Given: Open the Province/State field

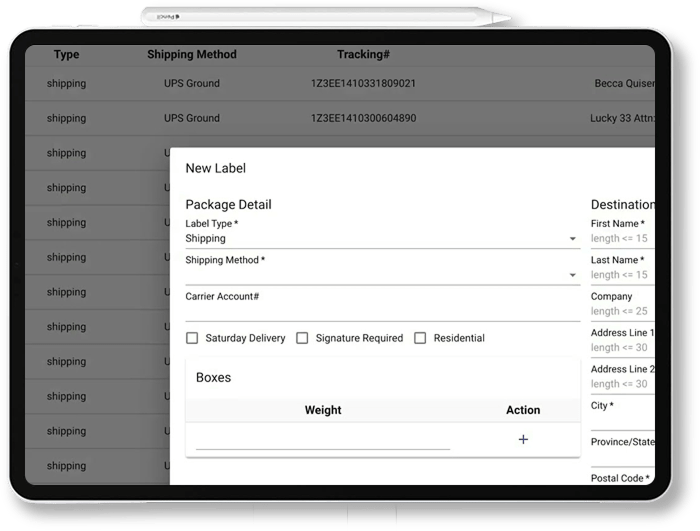Looking at the screenshot, I should pyautogui.click(x=622, y=457).
